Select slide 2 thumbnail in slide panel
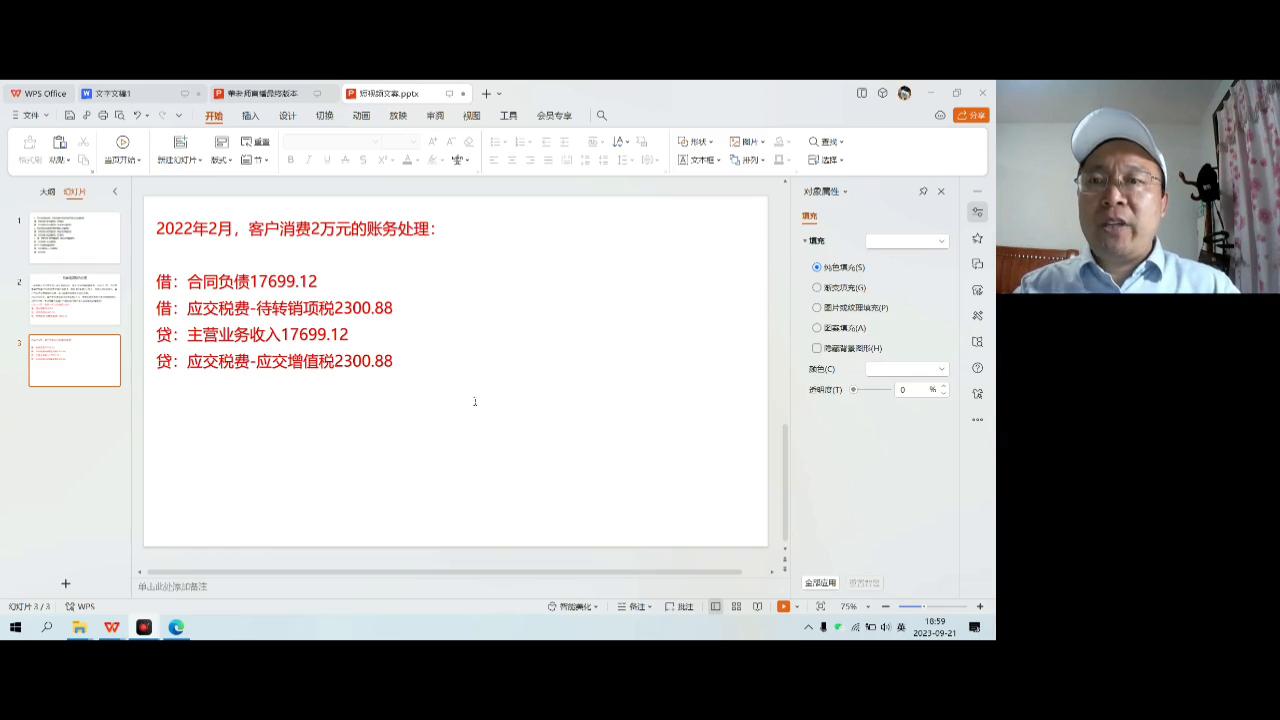1280x720 pixels. click(x=75, y=298)
